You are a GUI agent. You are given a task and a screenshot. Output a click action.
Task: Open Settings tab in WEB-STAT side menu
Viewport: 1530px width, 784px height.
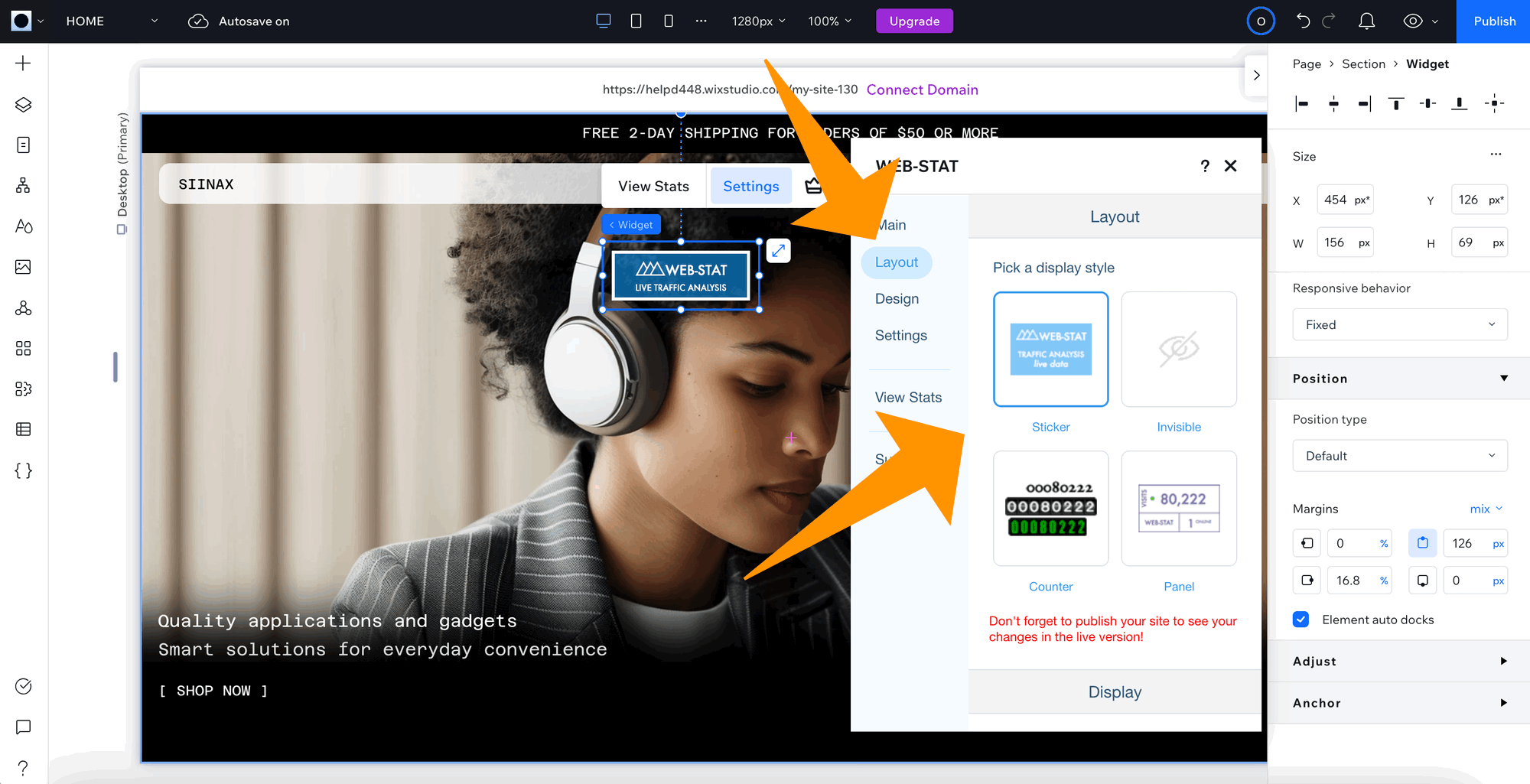click(900, 335)
